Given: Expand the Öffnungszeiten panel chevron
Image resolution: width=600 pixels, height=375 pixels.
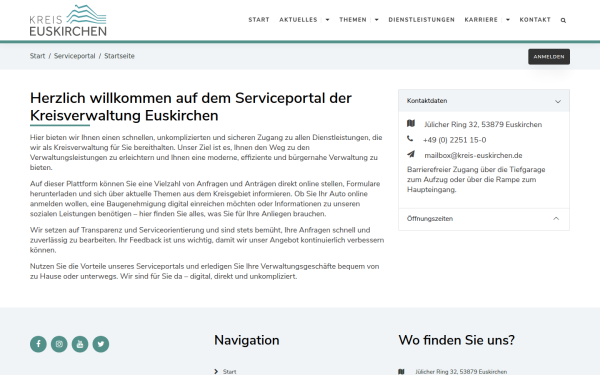Looking at the screenshot, I should pos(556,218).
